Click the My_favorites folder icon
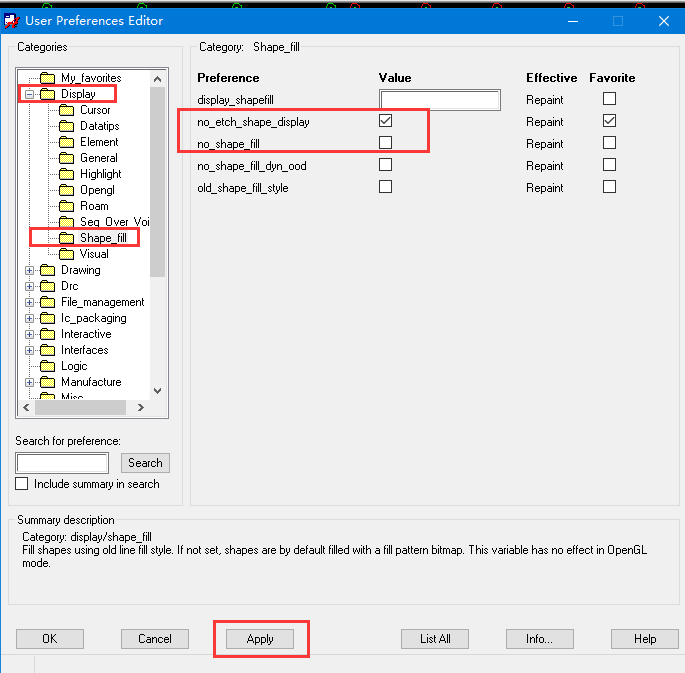The width and height of the screenshot is (685, 673). 47,78
